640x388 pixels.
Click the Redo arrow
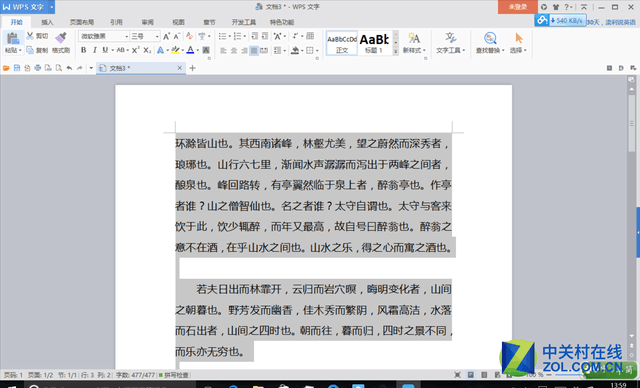coord(80,68)
